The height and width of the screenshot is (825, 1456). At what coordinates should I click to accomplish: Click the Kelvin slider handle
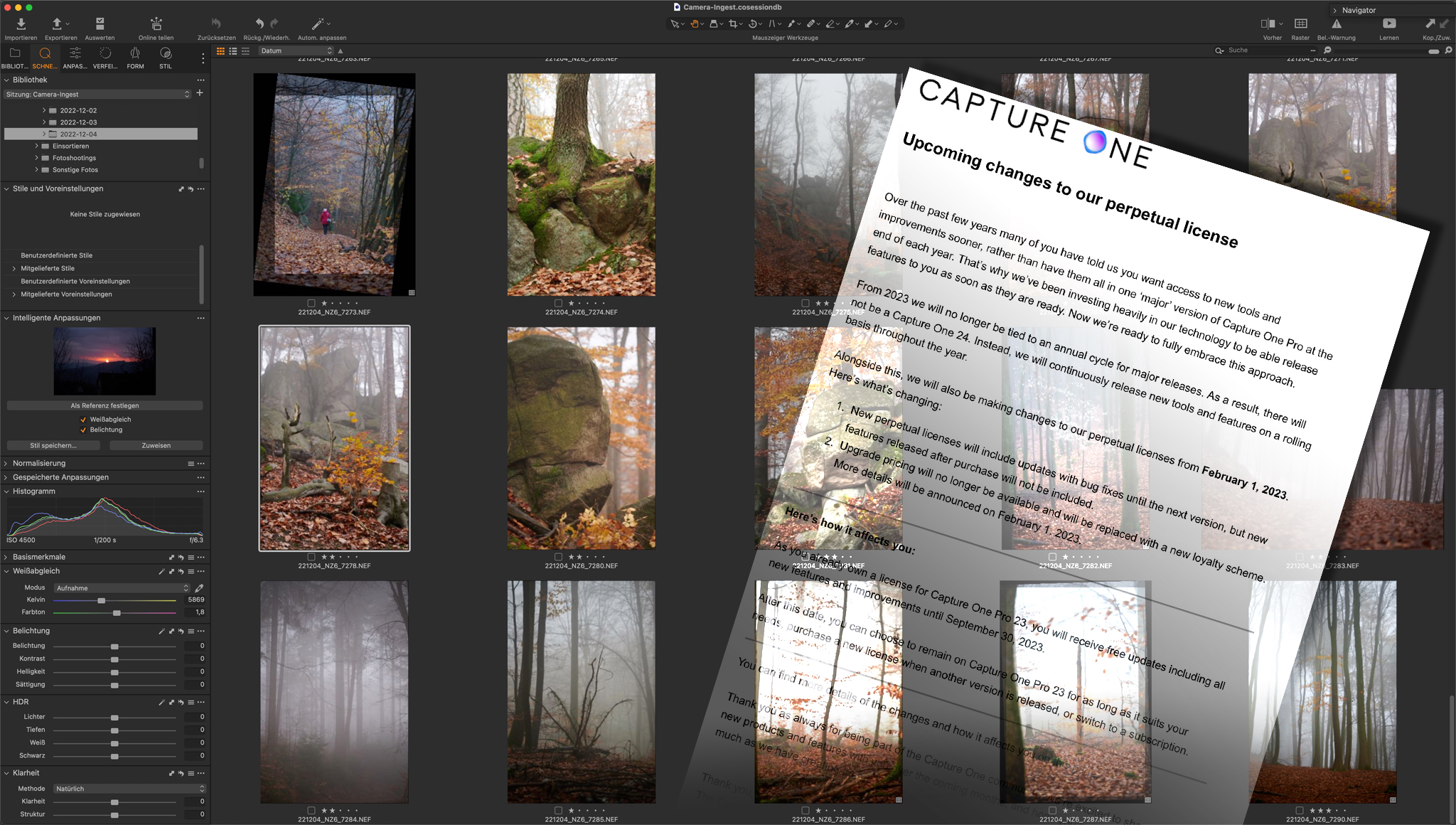[x=102, y=601]
